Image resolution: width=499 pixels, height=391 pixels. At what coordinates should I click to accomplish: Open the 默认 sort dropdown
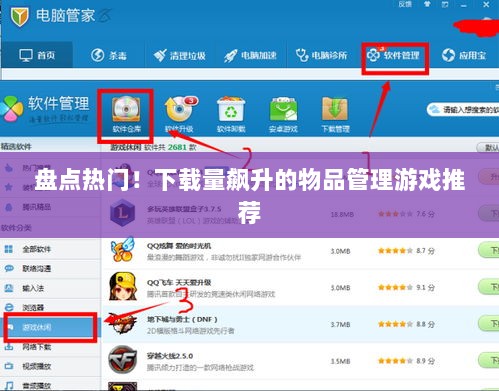[488, 147]
